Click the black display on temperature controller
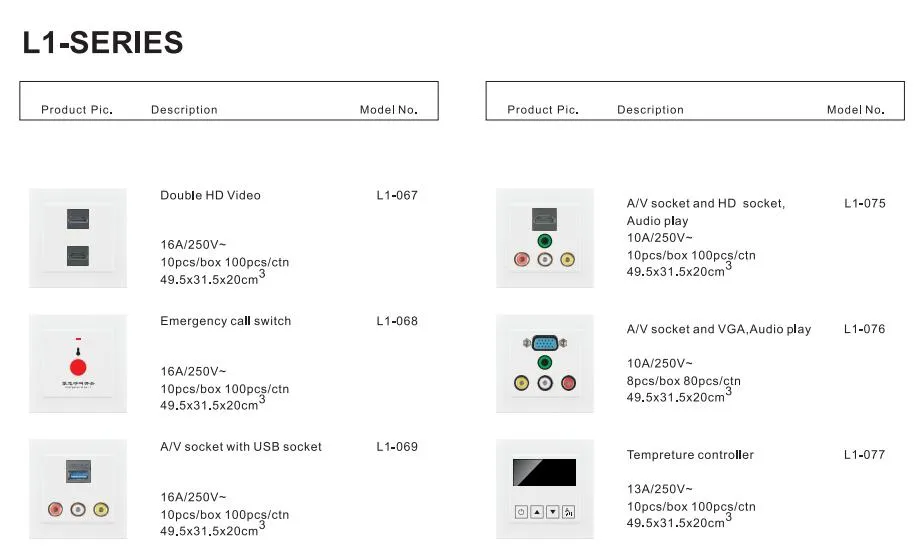919x558 pixels. (x=544, y=472)
